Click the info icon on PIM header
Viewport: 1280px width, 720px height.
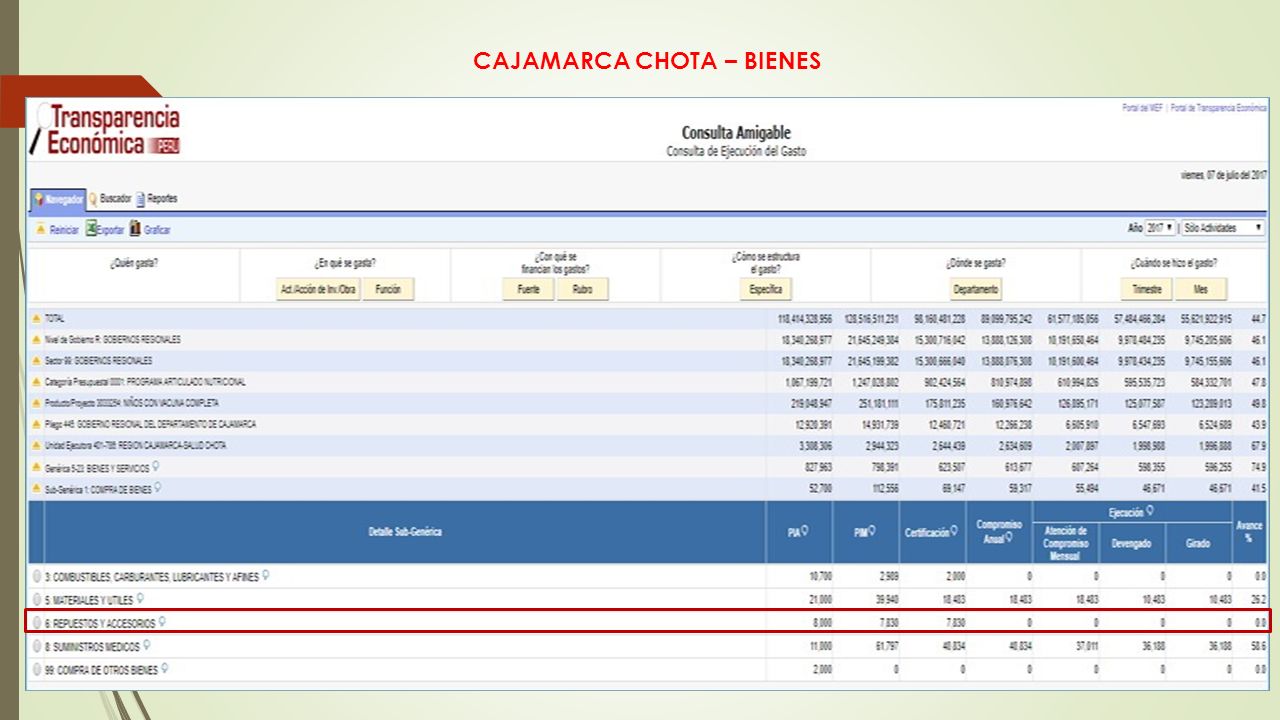[x=870, y=532]
